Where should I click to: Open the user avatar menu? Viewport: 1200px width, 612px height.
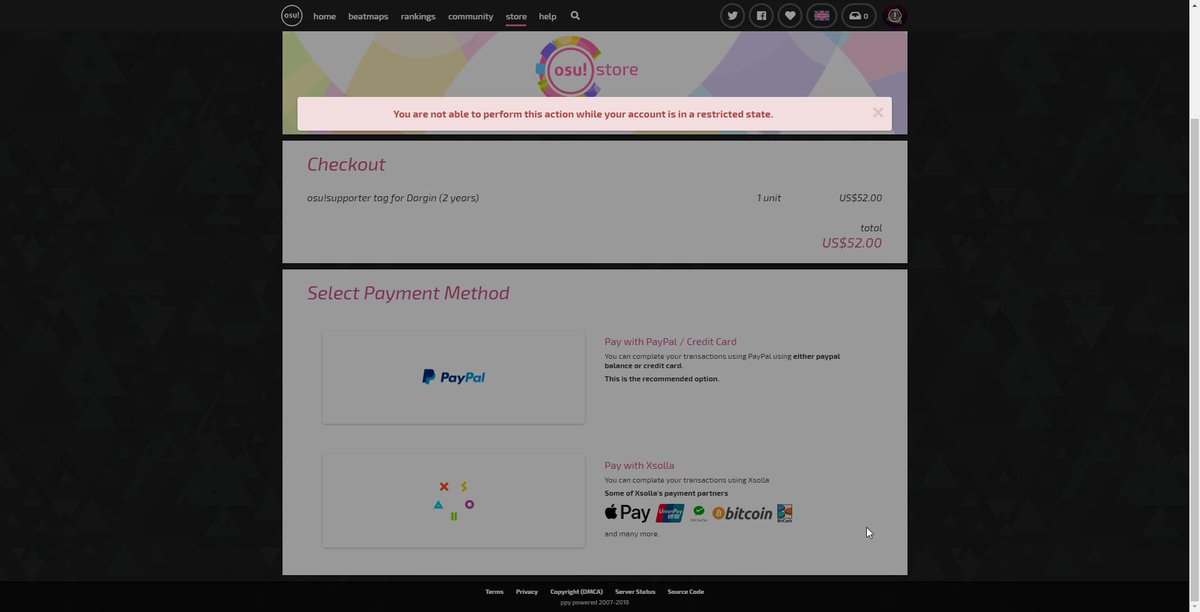894,16
